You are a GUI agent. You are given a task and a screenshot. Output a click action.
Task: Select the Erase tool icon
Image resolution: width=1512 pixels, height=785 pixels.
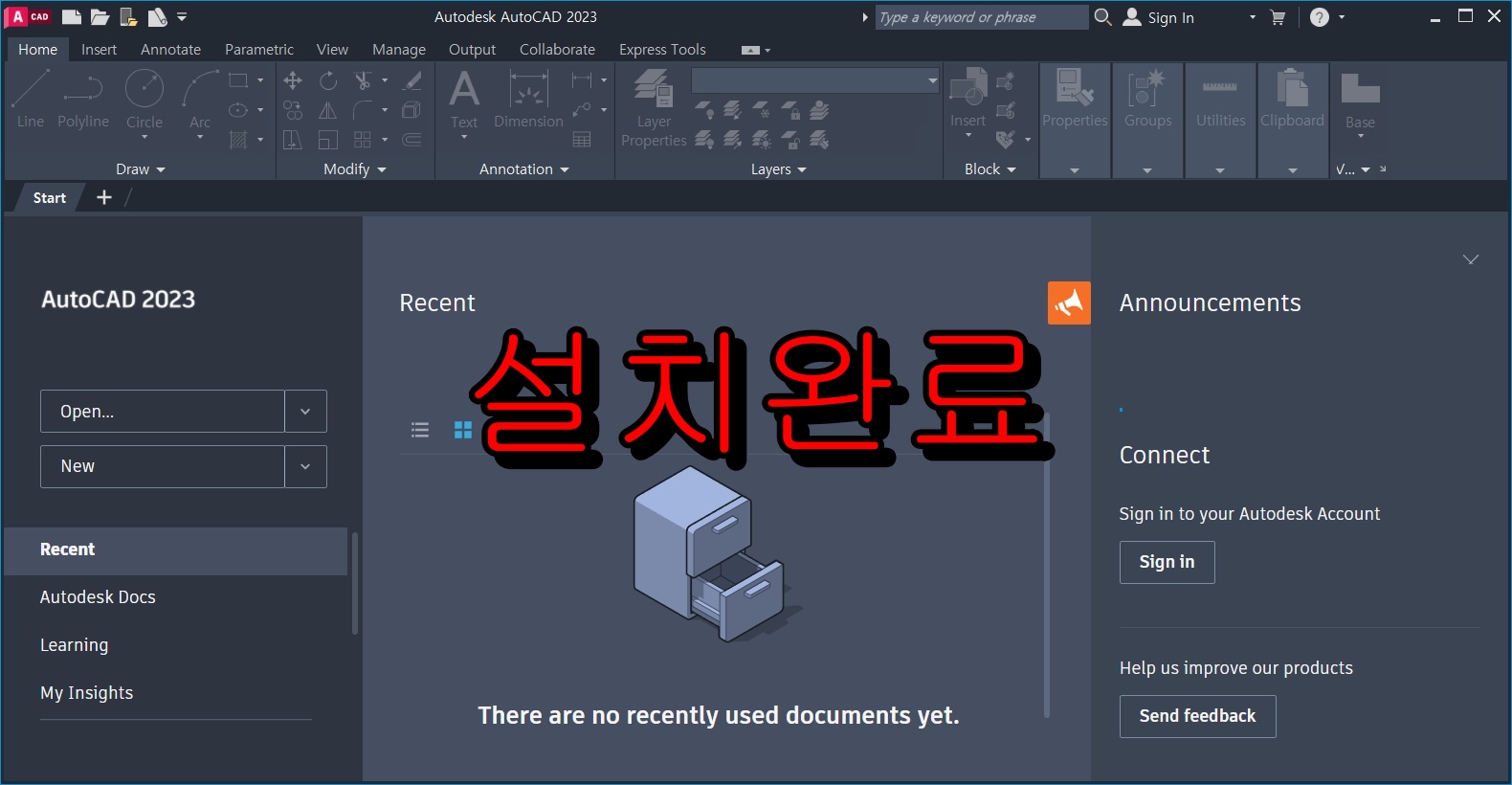[x=412, y=80]
